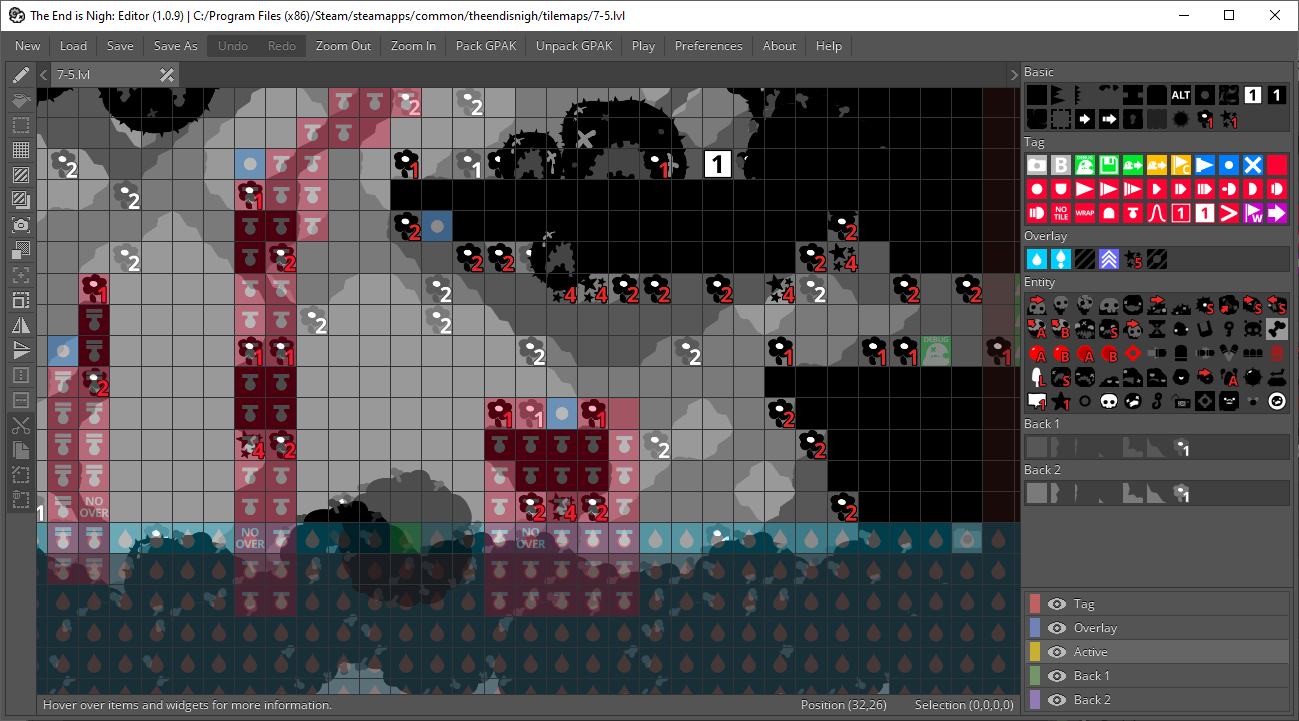Hide the Active layer with its eye

point(1057,652)
